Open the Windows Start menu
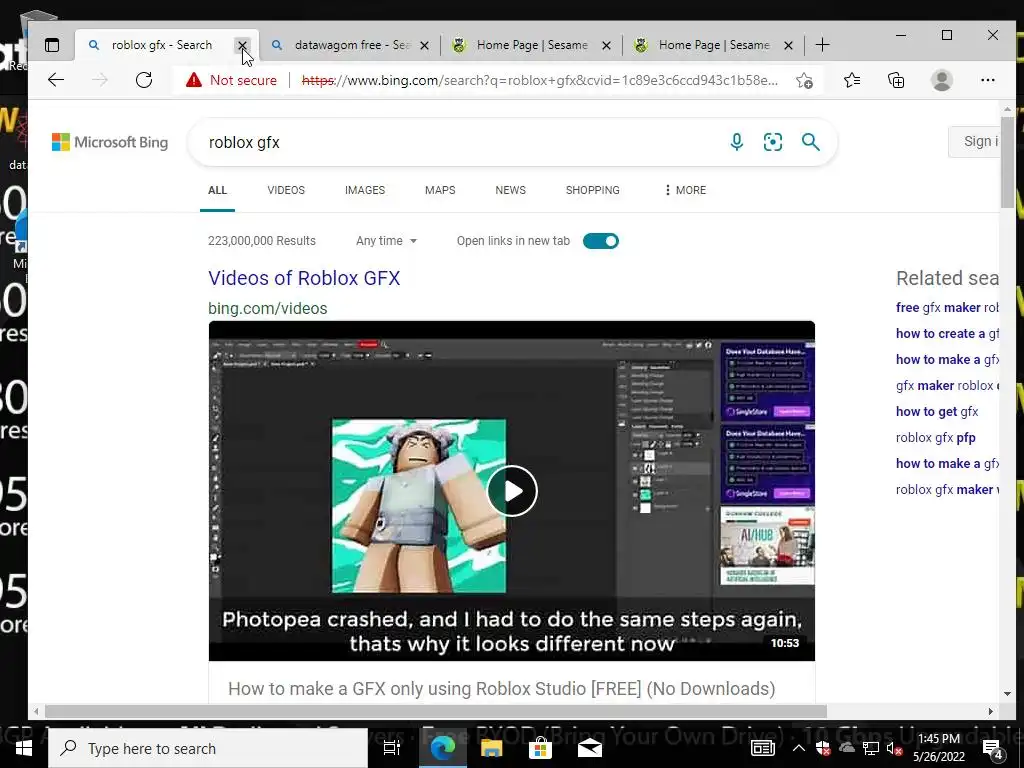The width and height of the screenshot is (1024, 768). 24,748
